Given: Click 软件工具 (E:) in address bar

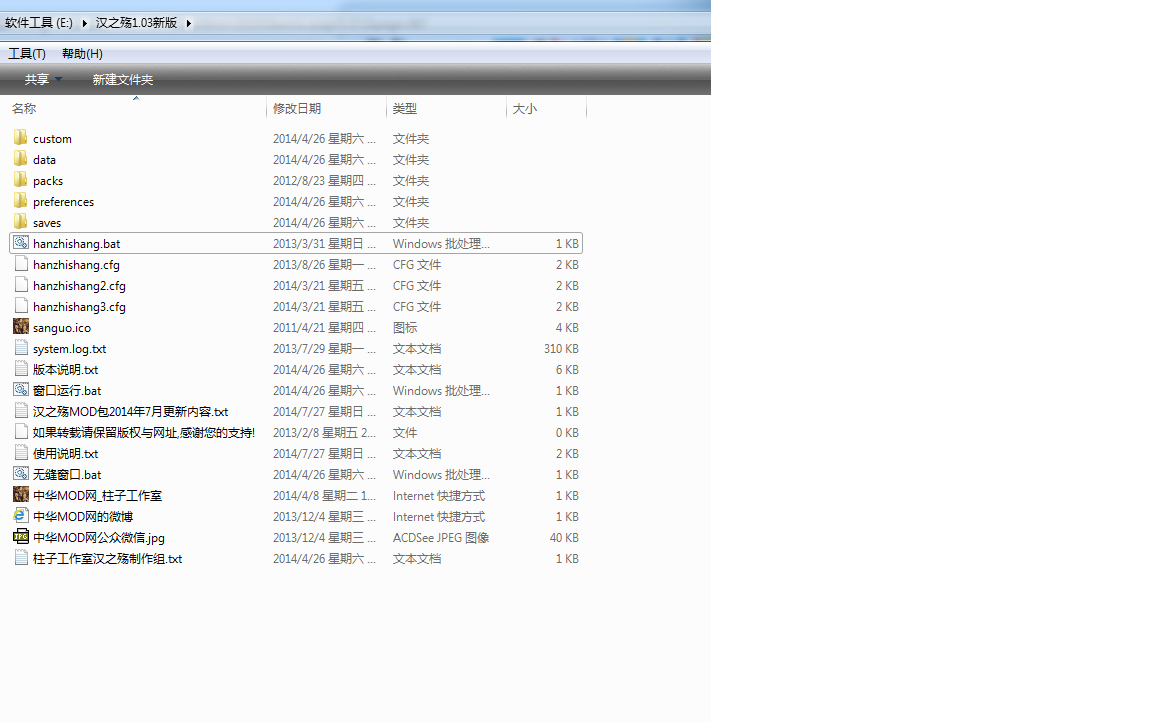Looking at the screenshot, I should click(x=39, y=23).
